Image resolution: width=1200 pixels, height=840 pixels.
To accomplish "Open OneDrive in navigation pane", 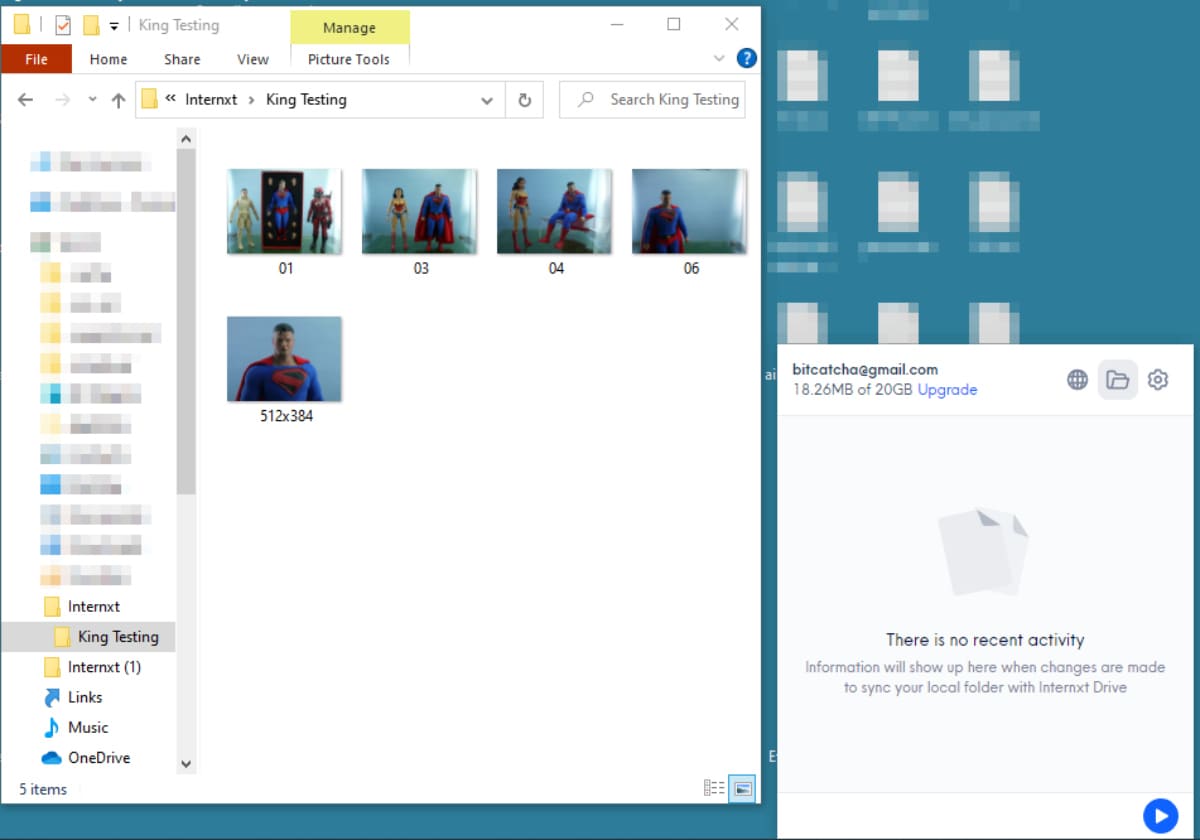I will [x=99, y=758].
